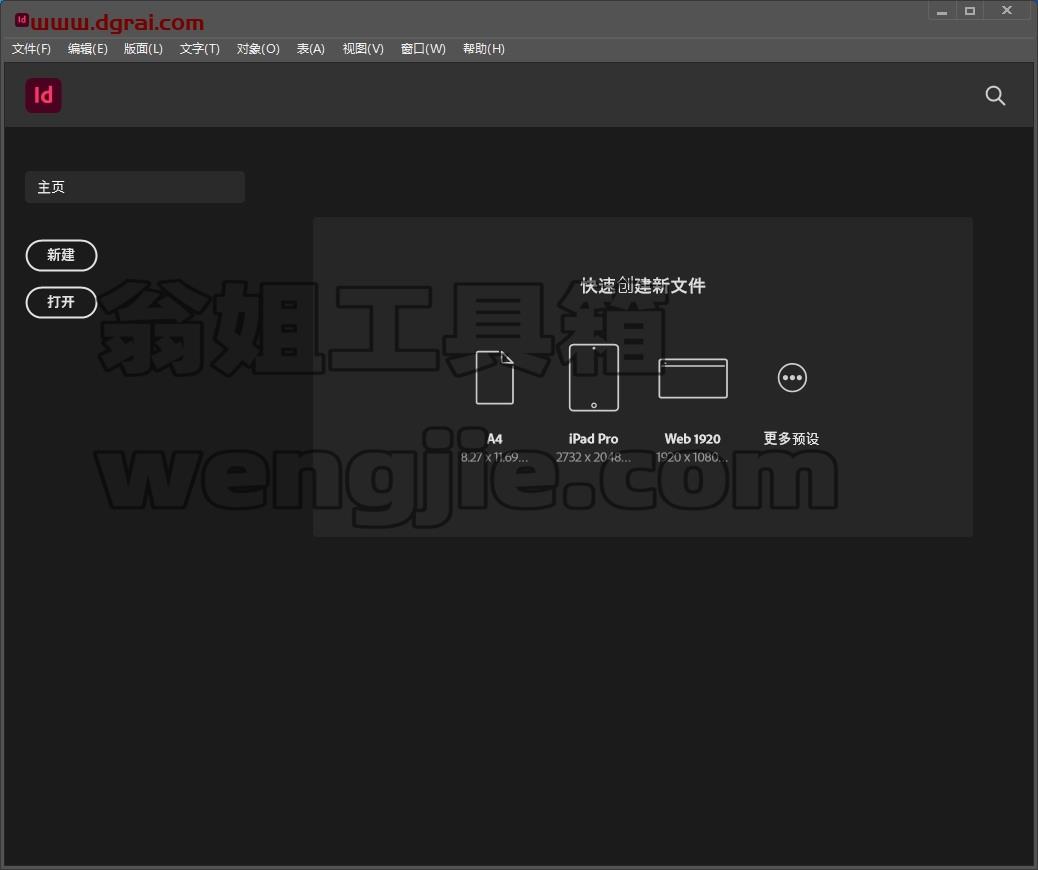The image size is (1038, 870).
Task: Minimize the InDesign window
Action: pyautogui.click(x=942, y=11)
